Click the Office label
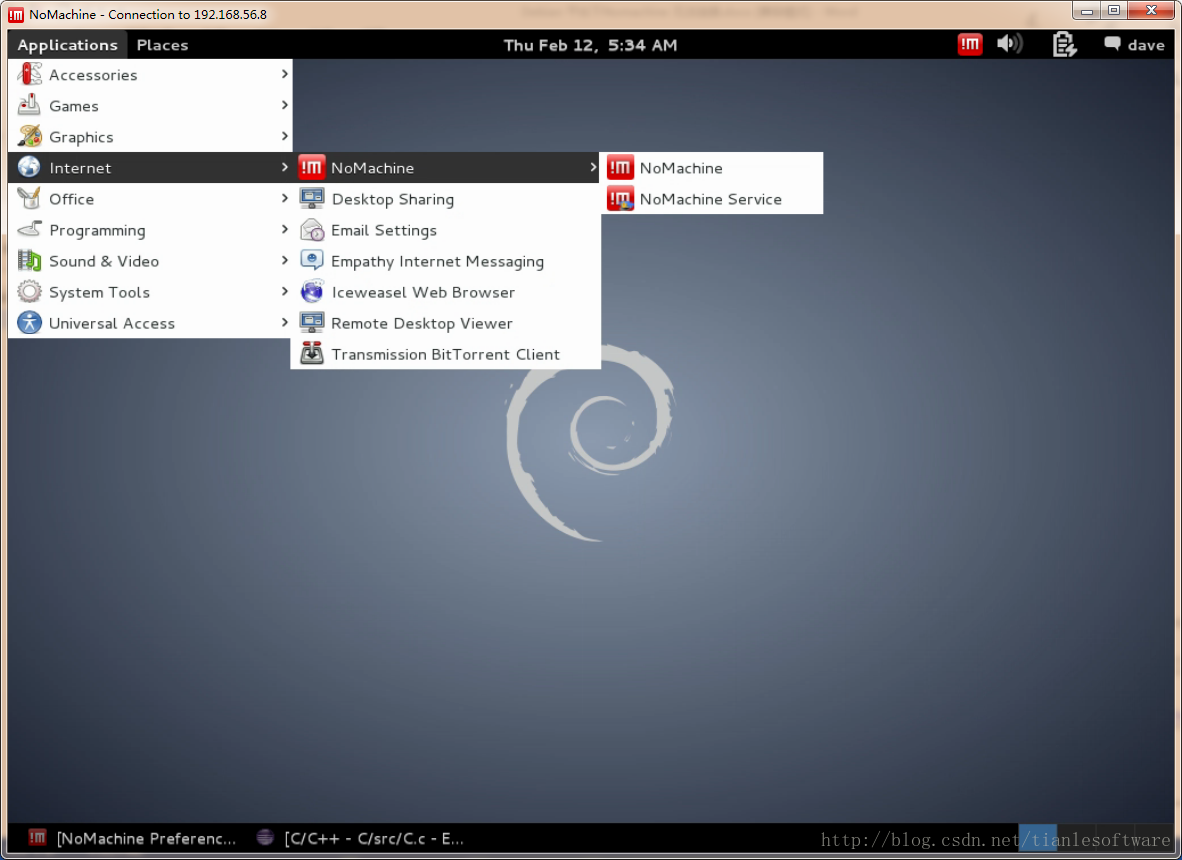This screenshot has width=1182, height=860. [x=72, y=199]
